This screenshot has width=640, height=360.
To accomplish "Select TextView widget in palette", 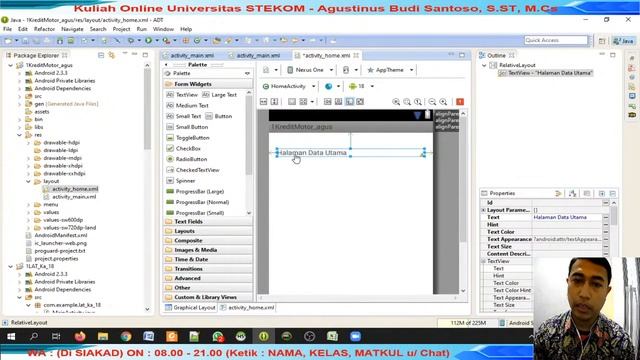I will pos(182,95).
